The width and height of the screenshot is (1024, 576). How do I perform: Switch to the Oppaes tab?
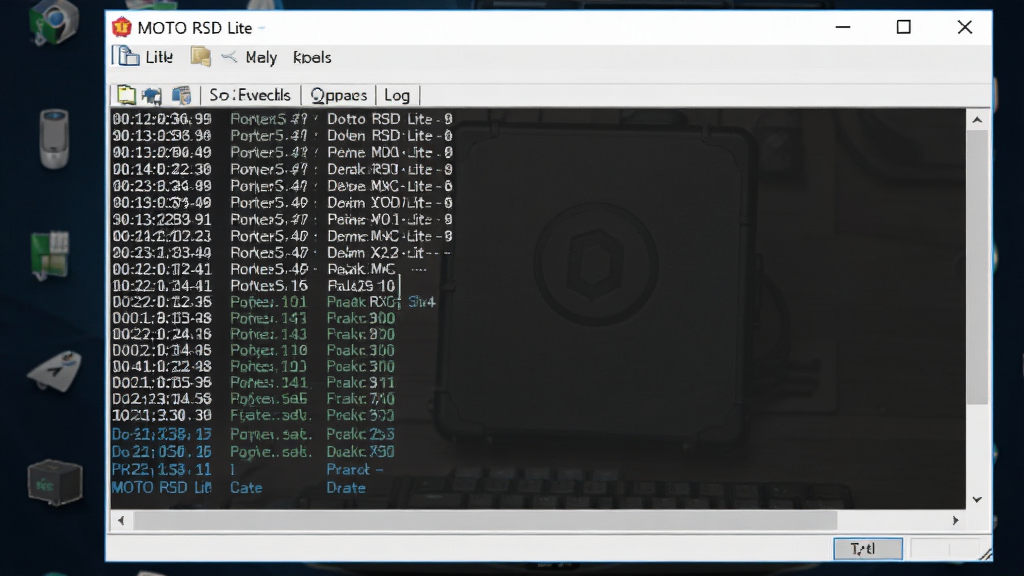click(x=338, y=95)
